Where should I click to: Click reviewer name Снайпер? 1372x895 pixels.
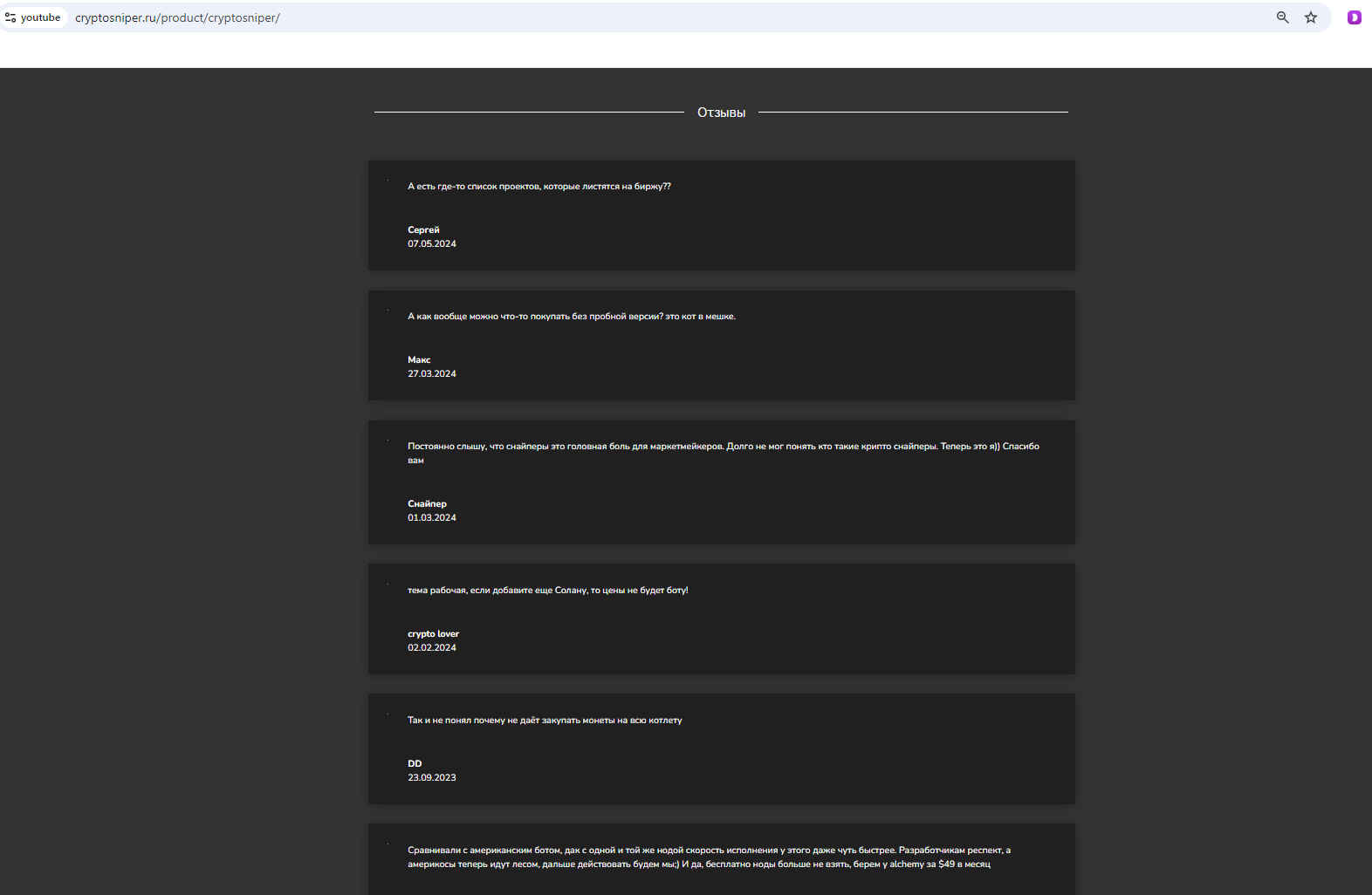(x=427, y=504)
